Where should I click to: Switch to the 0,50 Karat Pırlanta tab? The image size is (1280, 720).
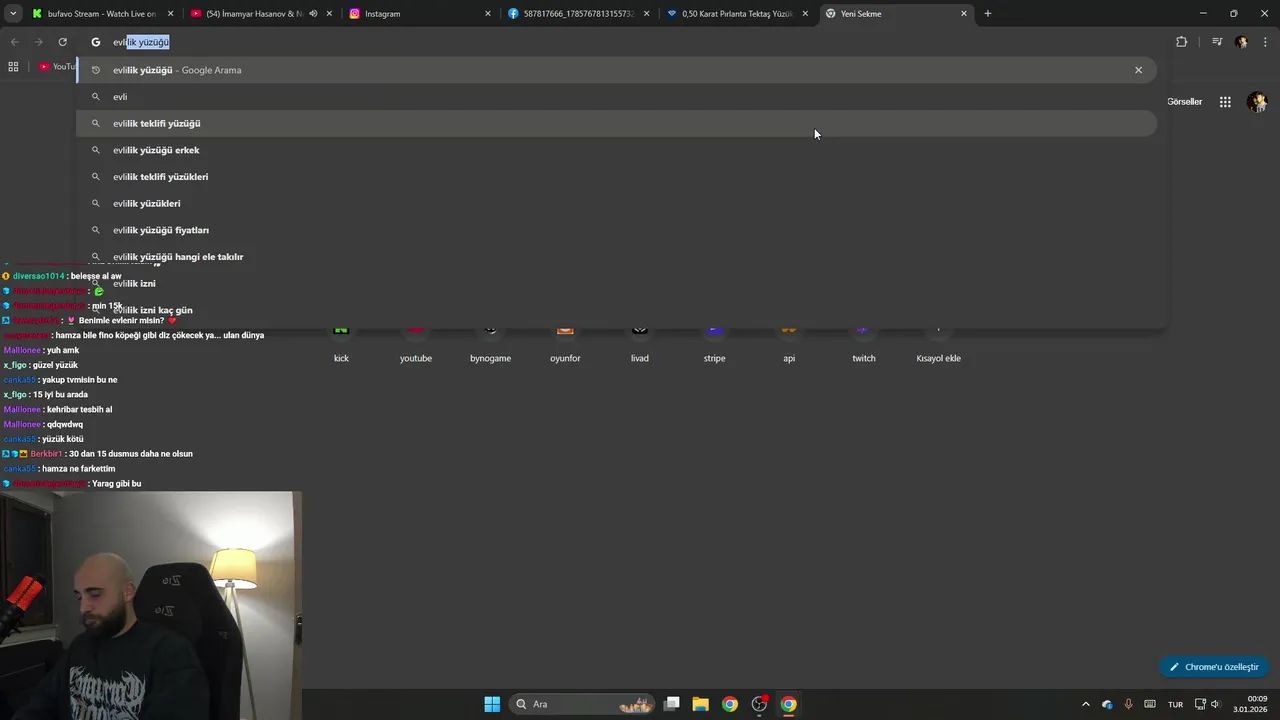pyautogui.click(x=737, y=14)
